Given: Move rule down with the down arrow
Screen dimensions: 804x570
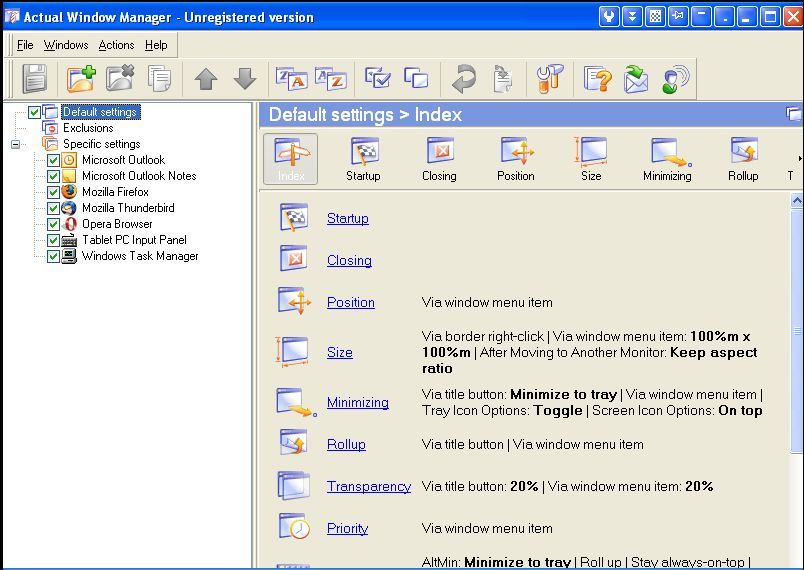Looking at the screenshot, I should pyautogui.click(x=245, y=79).
